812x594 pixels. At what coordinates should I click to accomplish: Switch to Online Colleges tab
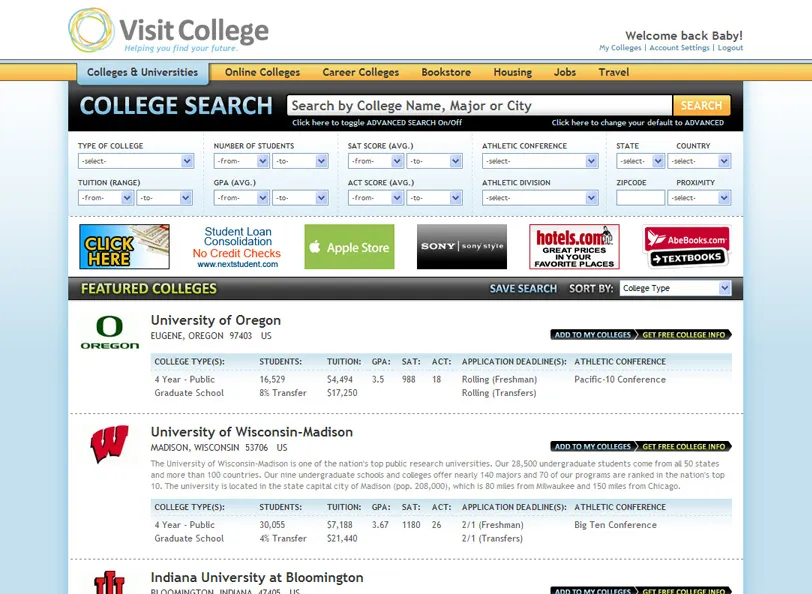tap(263, 73)
